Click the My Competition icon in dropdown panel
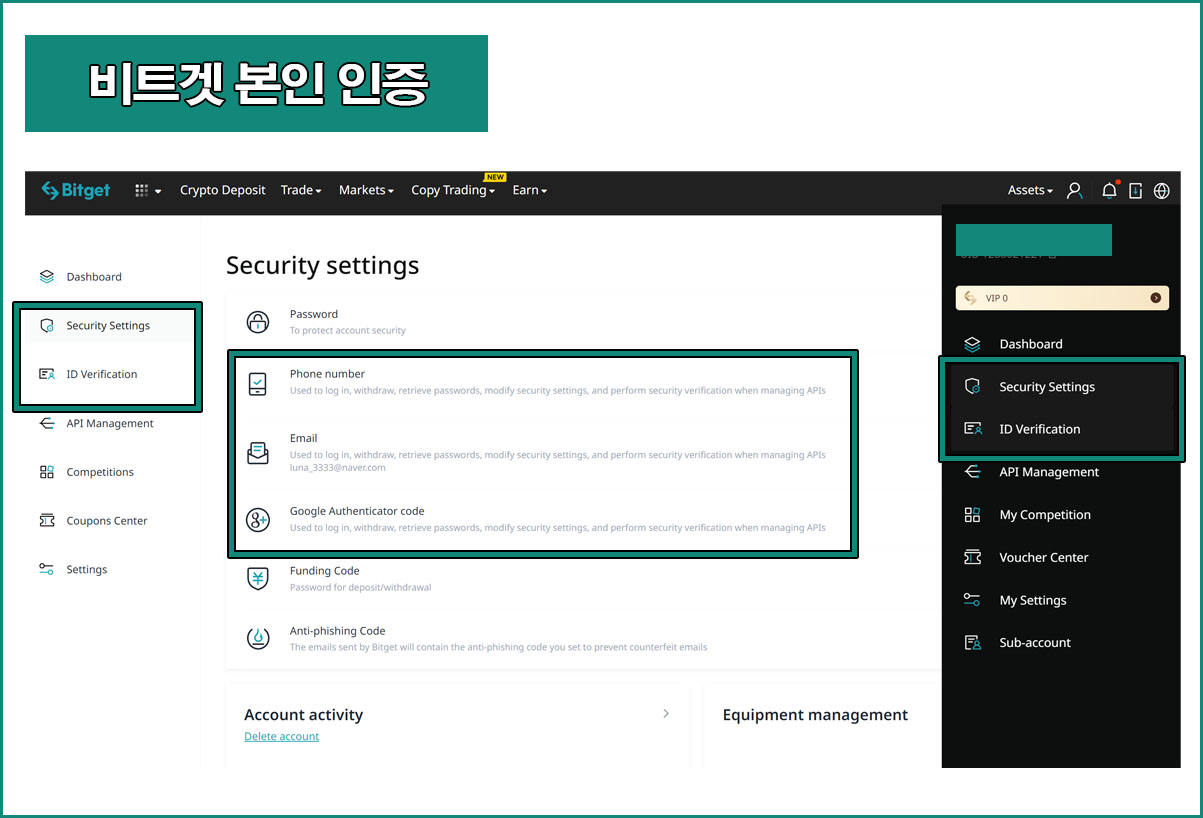The image size is (1203, 818). 972,515
